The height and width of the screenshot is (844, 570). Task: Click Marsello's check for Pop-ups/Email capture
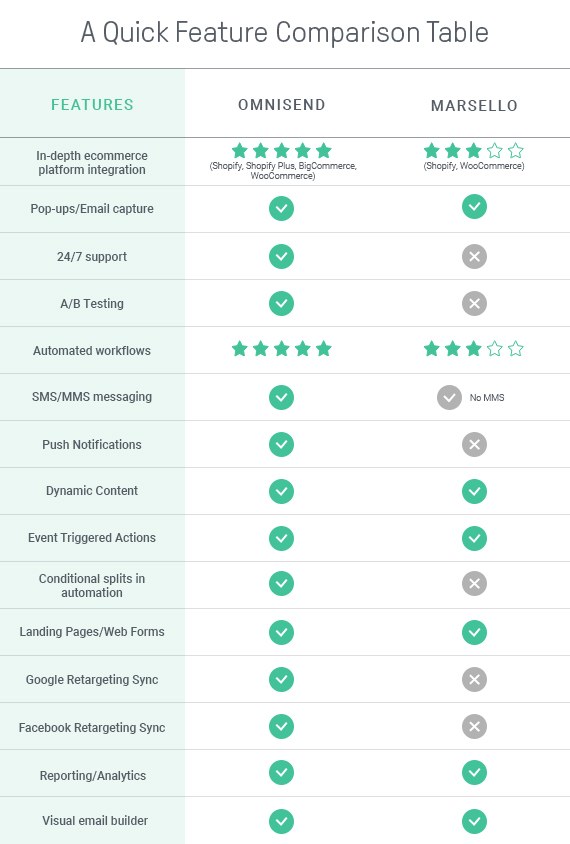(x=474, y=207)
